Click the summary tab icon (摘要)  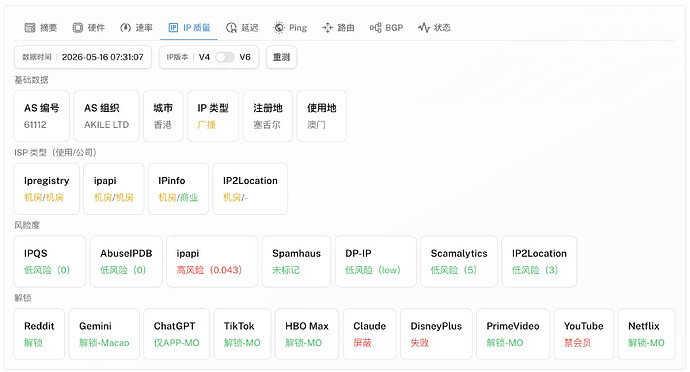(30, 28)
